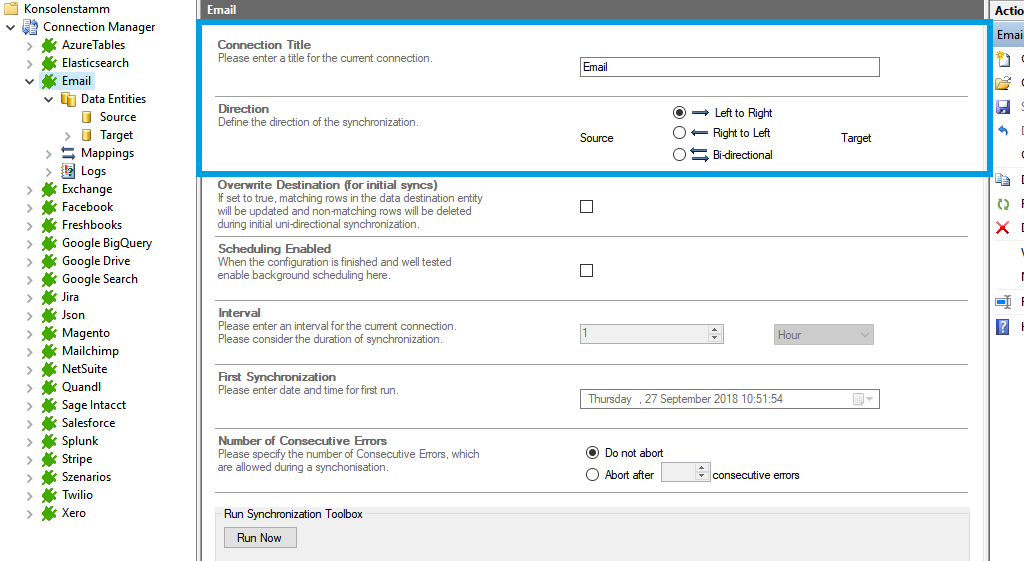Viewport: 1024px width, 561px height.
Task: Select Google BigQuery in the connection tree
Action: pyautogui.click(x=106, y=243)
